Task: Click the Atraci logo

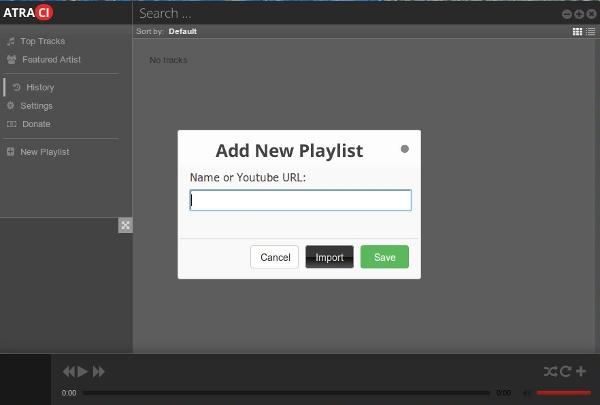Action: click(x=28, y=13)
